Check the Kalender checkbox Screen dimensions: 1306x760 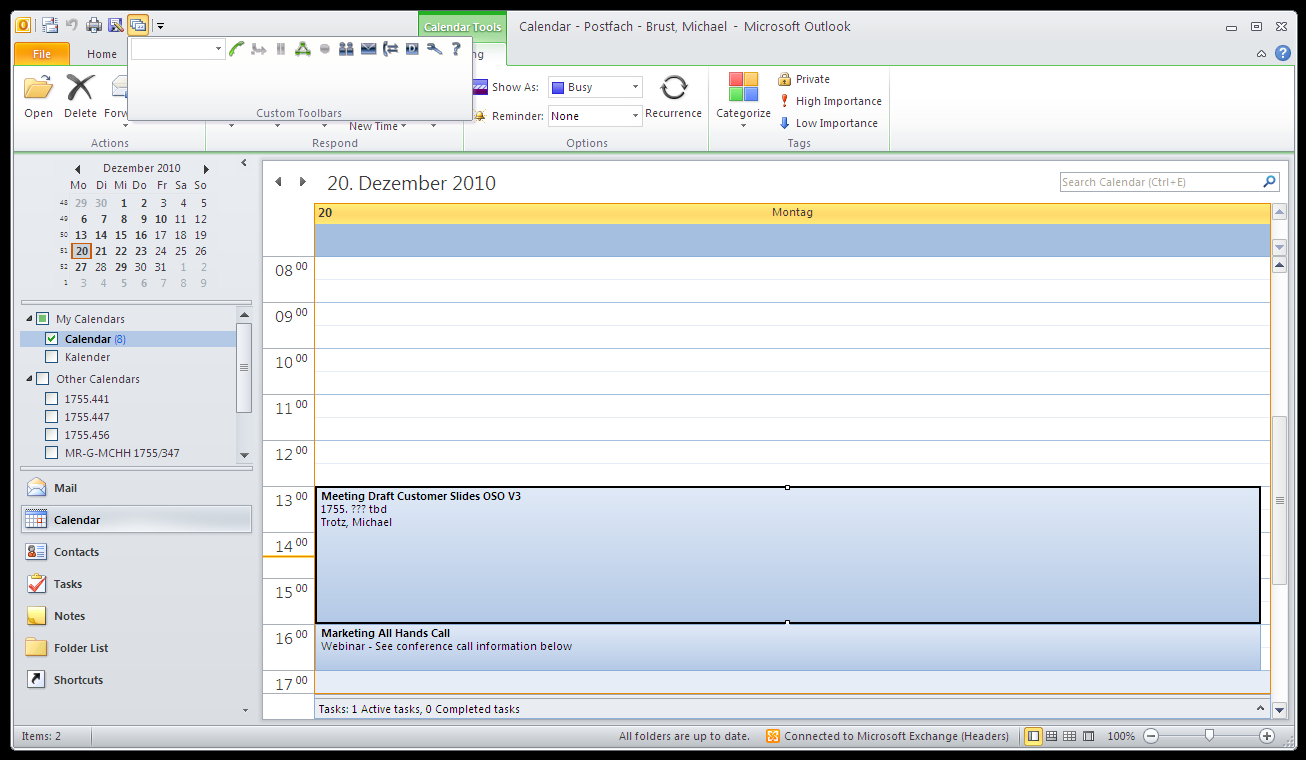point(52,357)
